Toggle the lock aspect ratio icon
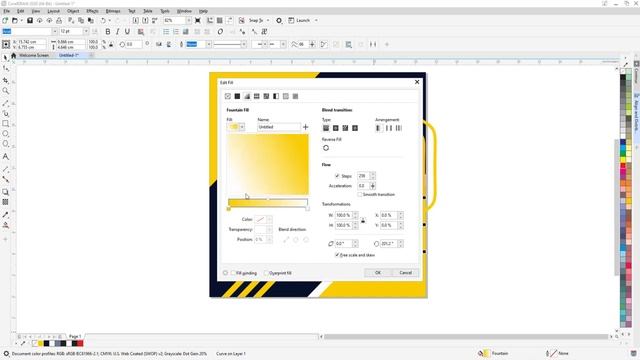640x360 pixels. pos(363,220)
